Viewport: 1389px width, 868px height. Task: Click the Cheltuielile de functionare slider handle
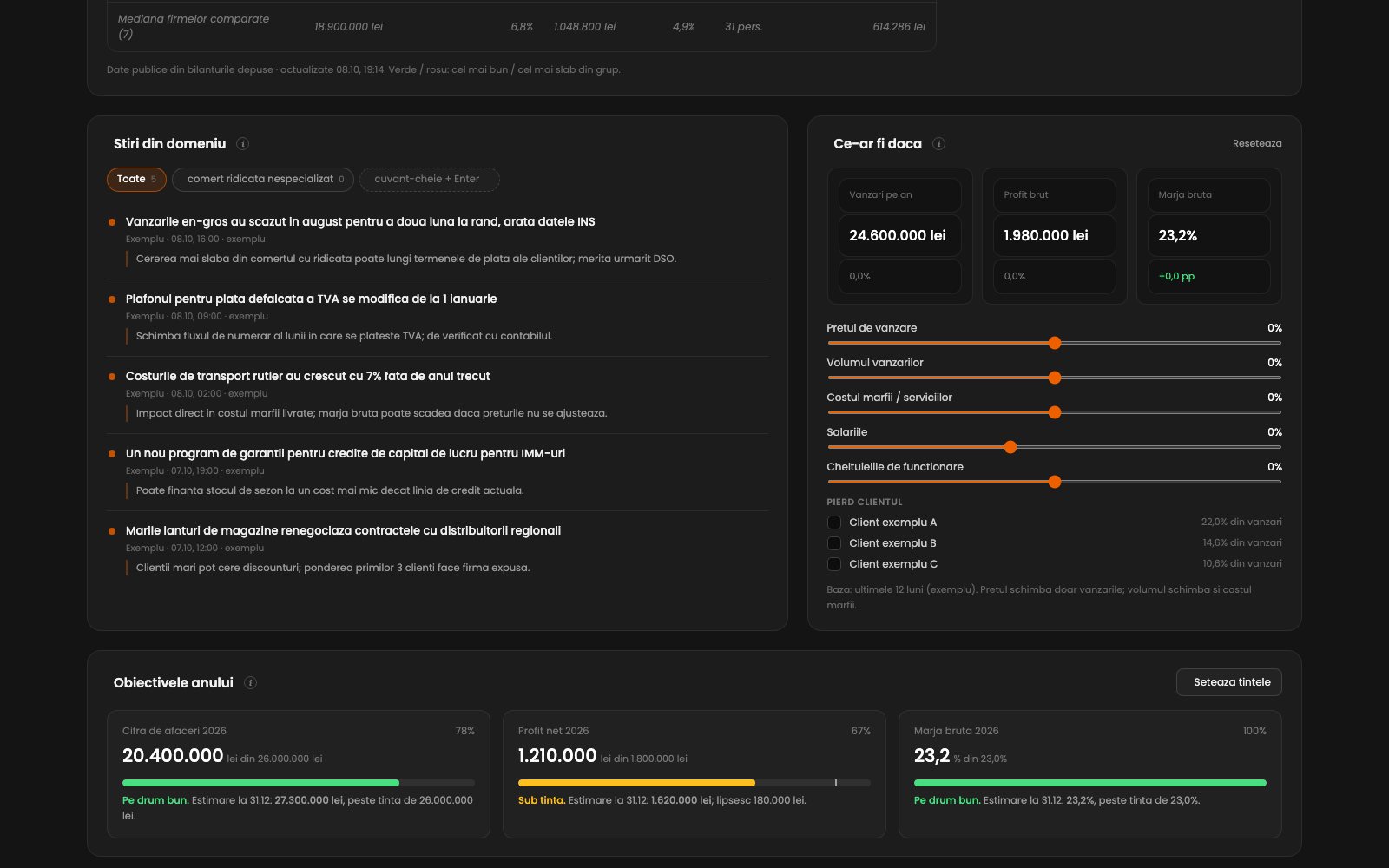(x=1055, y=482)
